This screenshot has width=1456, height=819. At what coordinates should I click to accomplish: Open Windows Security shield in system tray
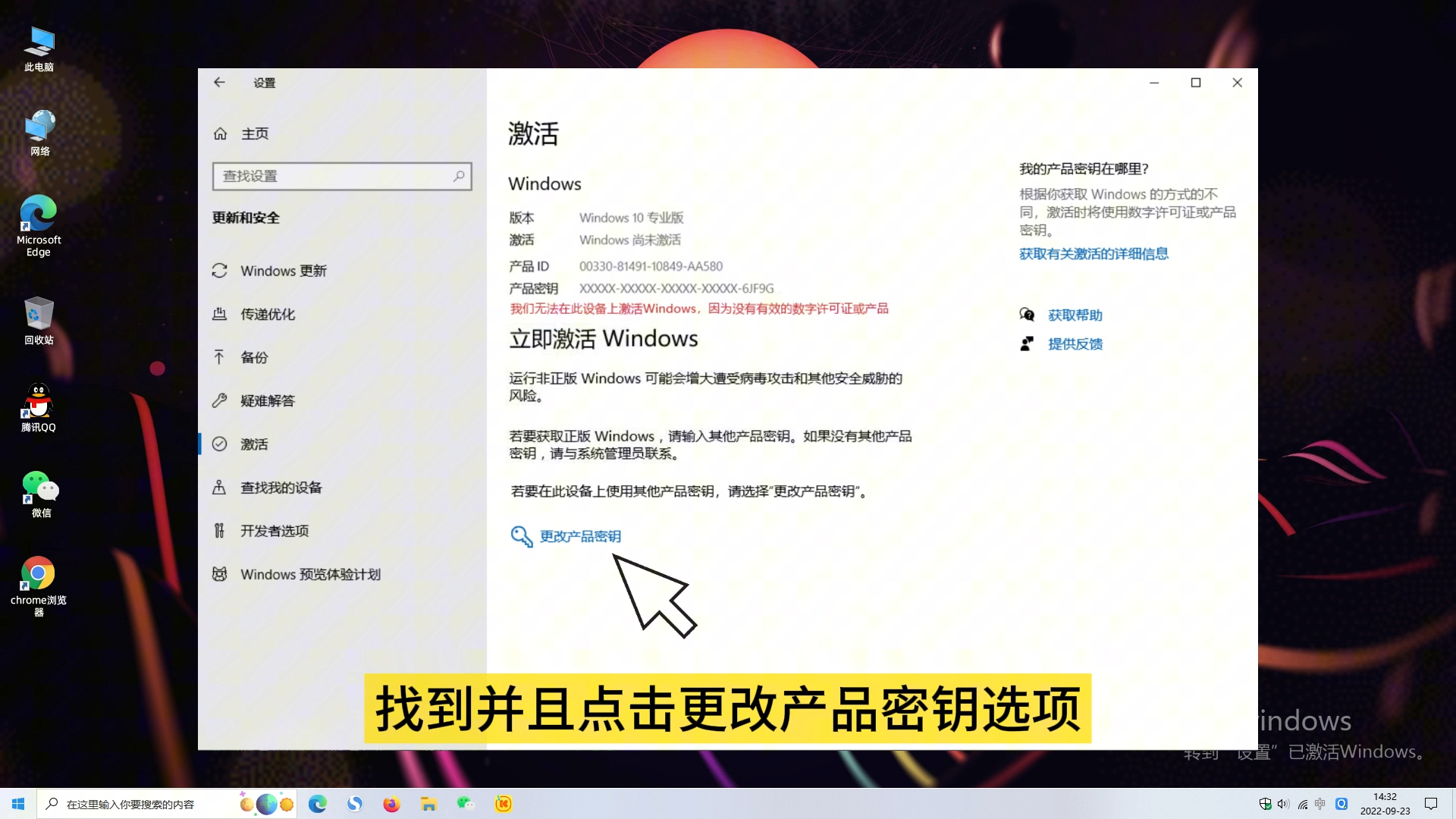(1265, 804)
